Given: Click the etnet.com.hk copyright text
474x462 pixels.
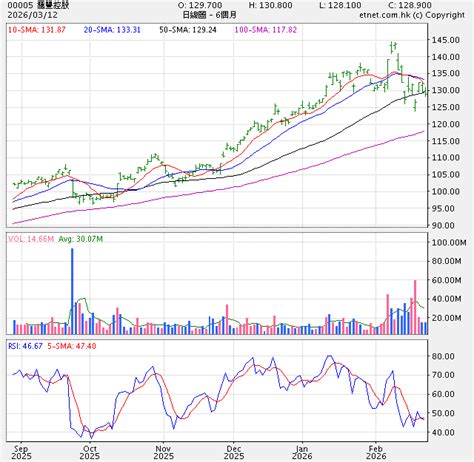Looking at the screenshot, I should tap(412, 15).
